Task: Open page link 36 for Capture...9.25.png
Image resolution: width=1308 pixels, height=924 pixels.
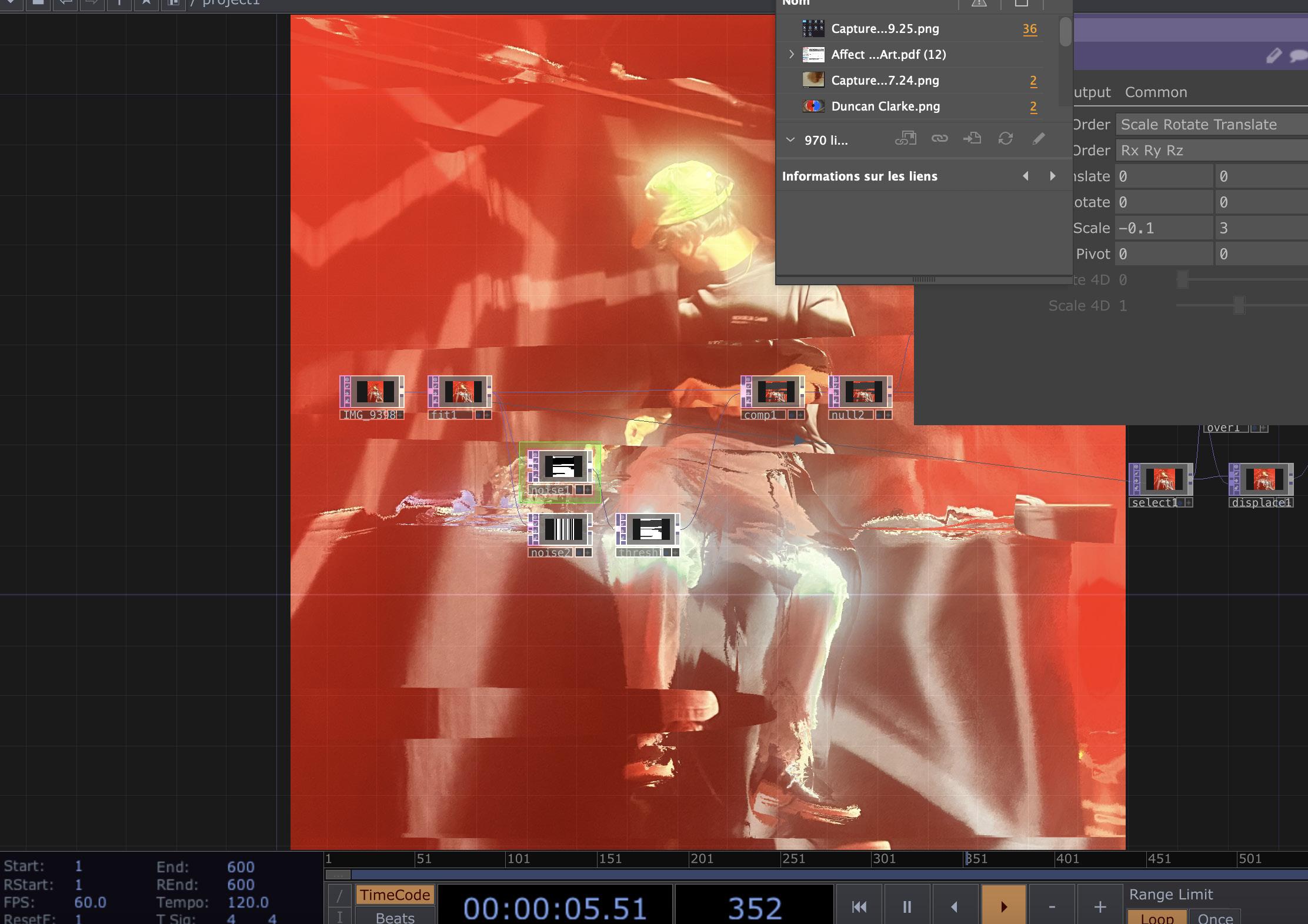Action: tap(1029, 29)
